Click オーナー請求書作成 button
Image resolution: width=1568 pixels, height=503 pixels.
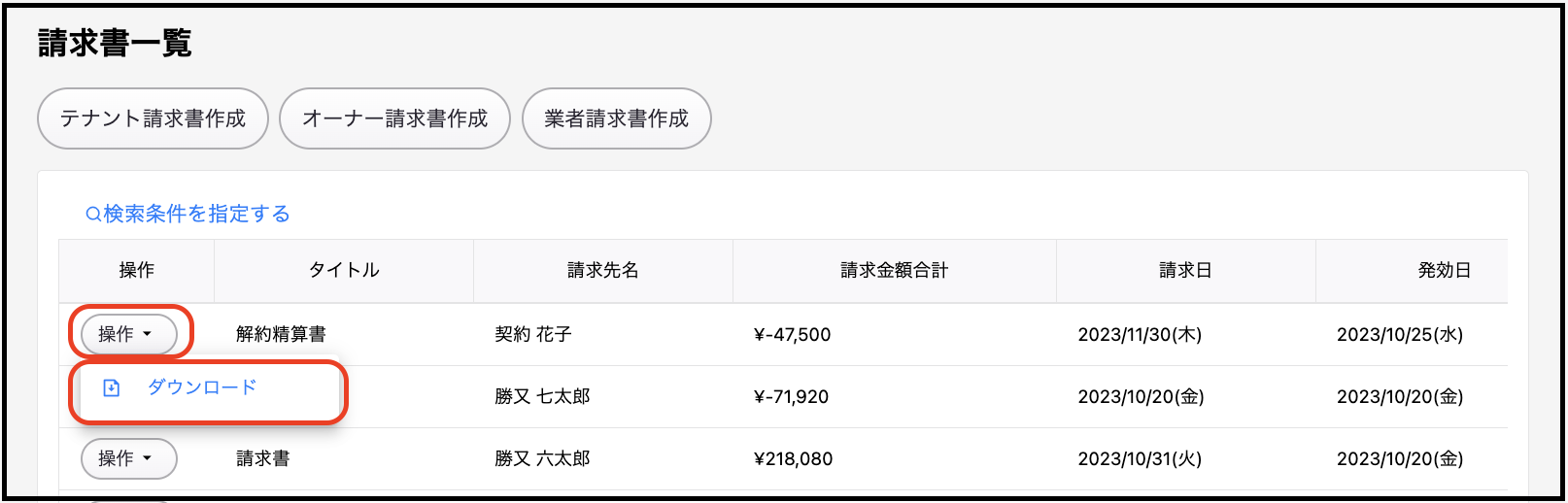pyautogui.click(x=394, y=118)
